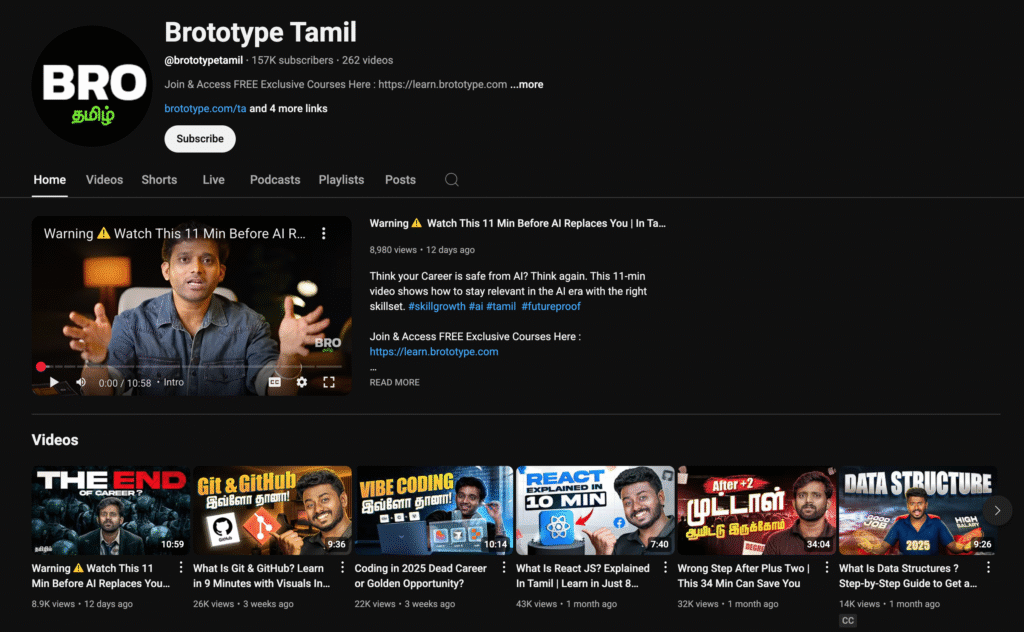Open 'What Is React JS?' video title
This screenshot has width=1024, height=632.
coord(583,576)
